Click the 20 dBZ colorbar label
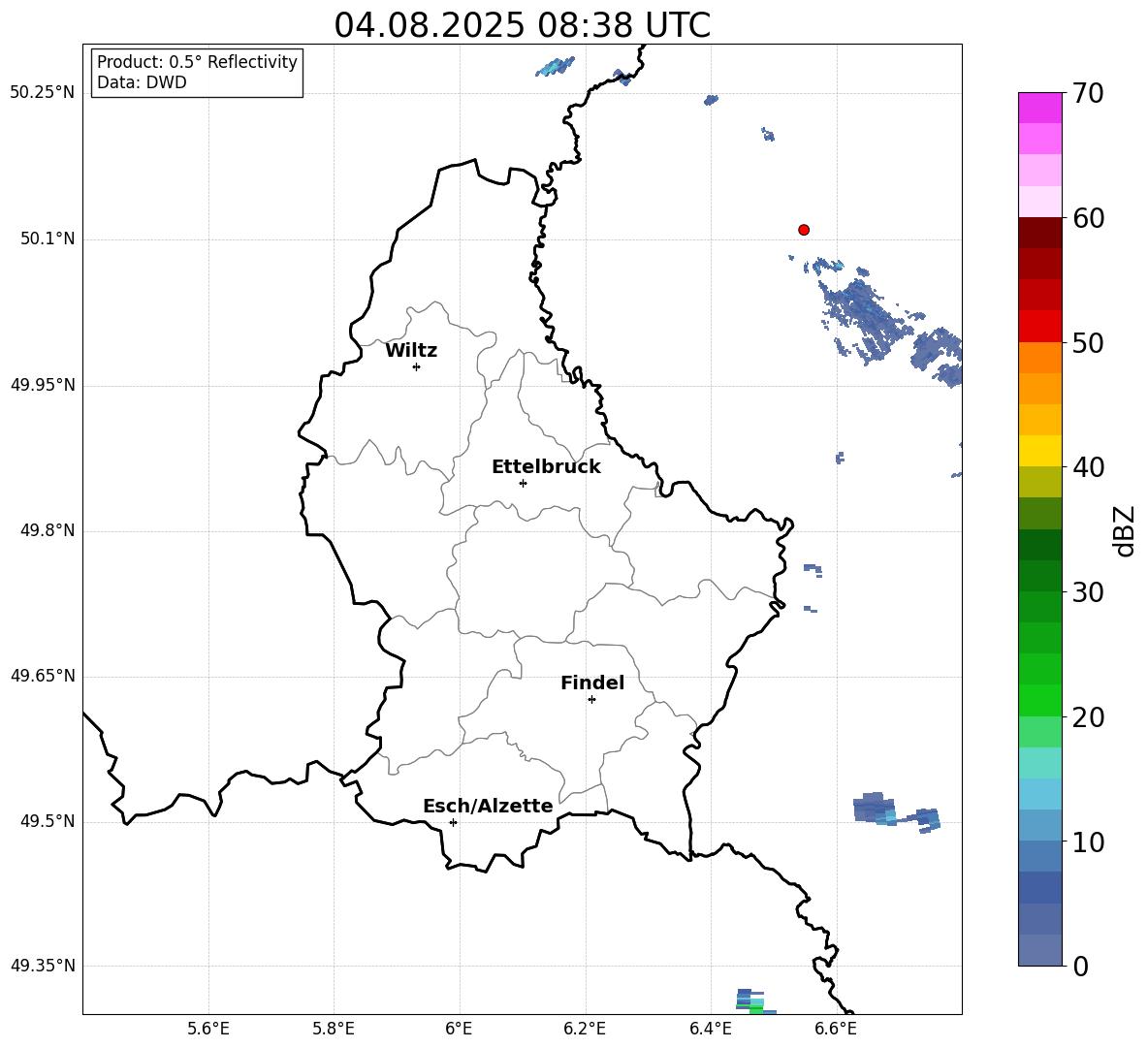The image size is (1148, 1048). point(1088,716)
